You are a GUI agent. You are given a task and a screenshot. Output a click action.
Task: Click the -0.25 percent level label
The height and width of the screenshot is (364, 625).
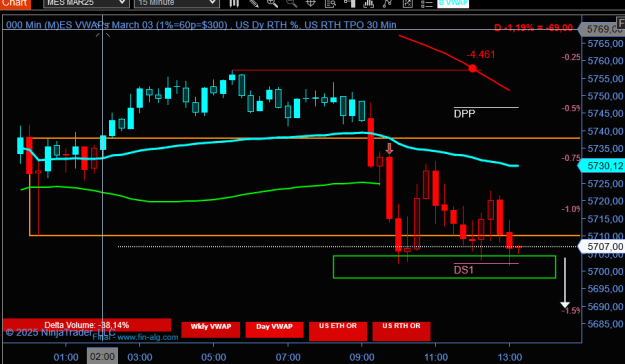click(571, 57)
